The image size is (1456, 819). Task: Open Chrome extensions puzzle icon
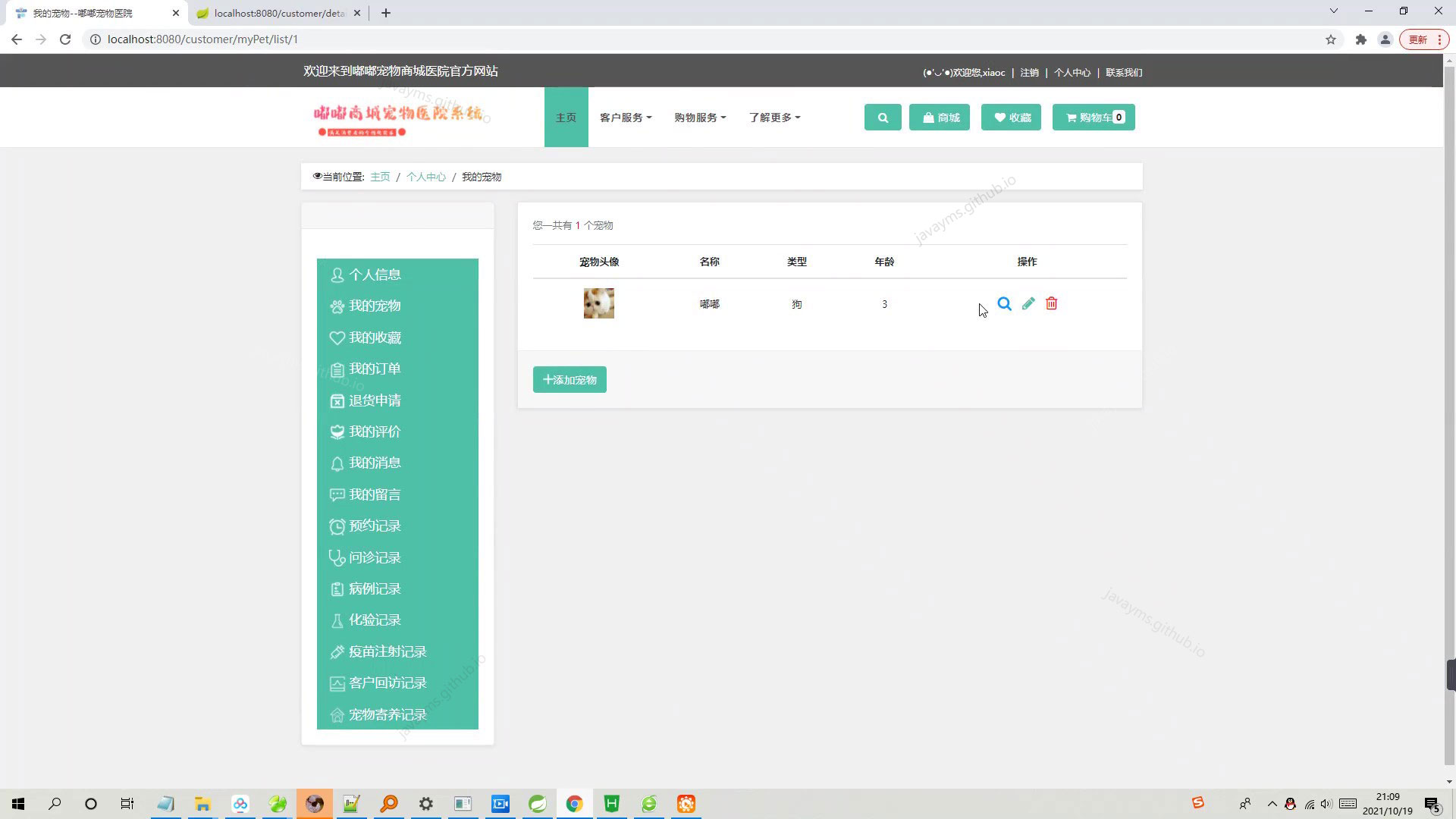coord(1361,39)
